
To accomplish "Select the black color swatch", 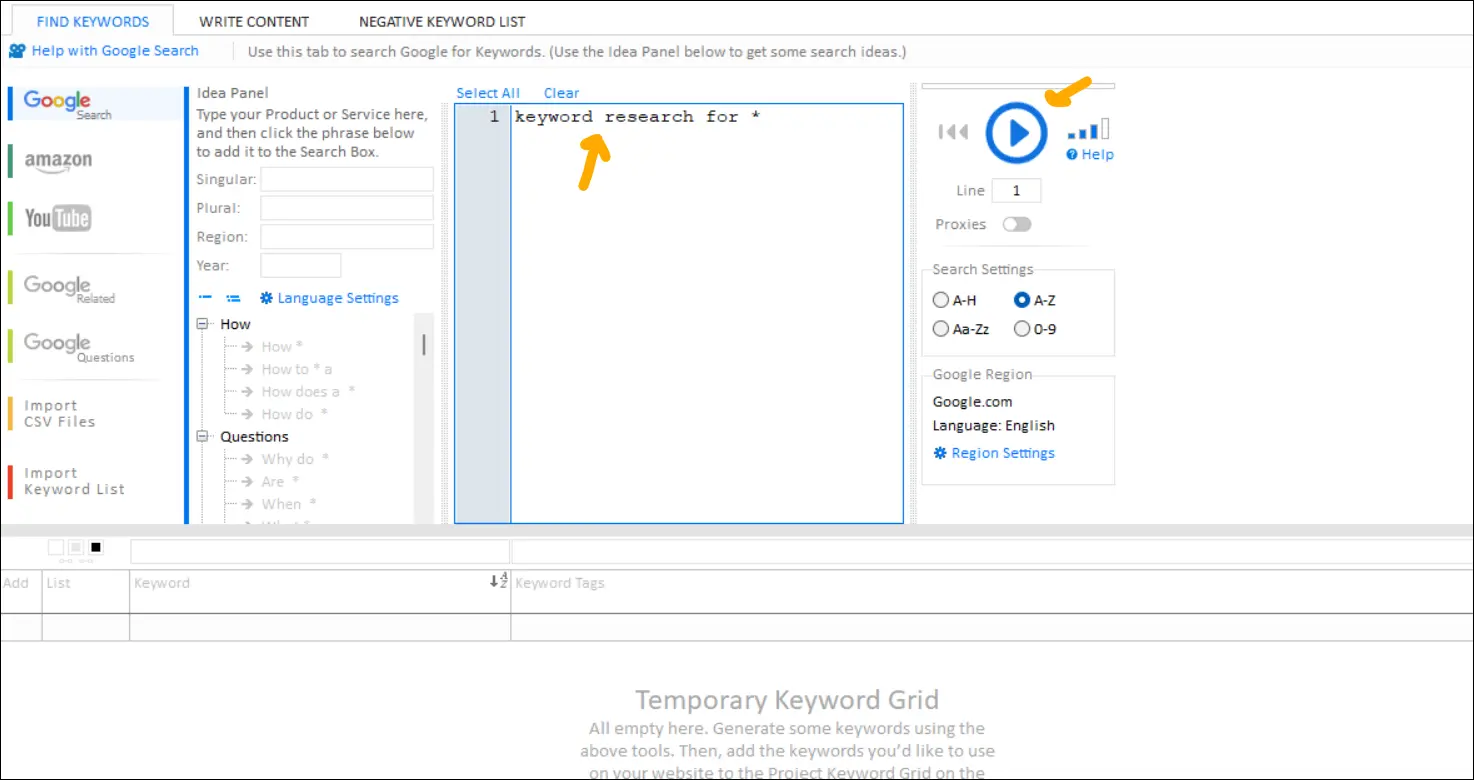I will (96, 547).
